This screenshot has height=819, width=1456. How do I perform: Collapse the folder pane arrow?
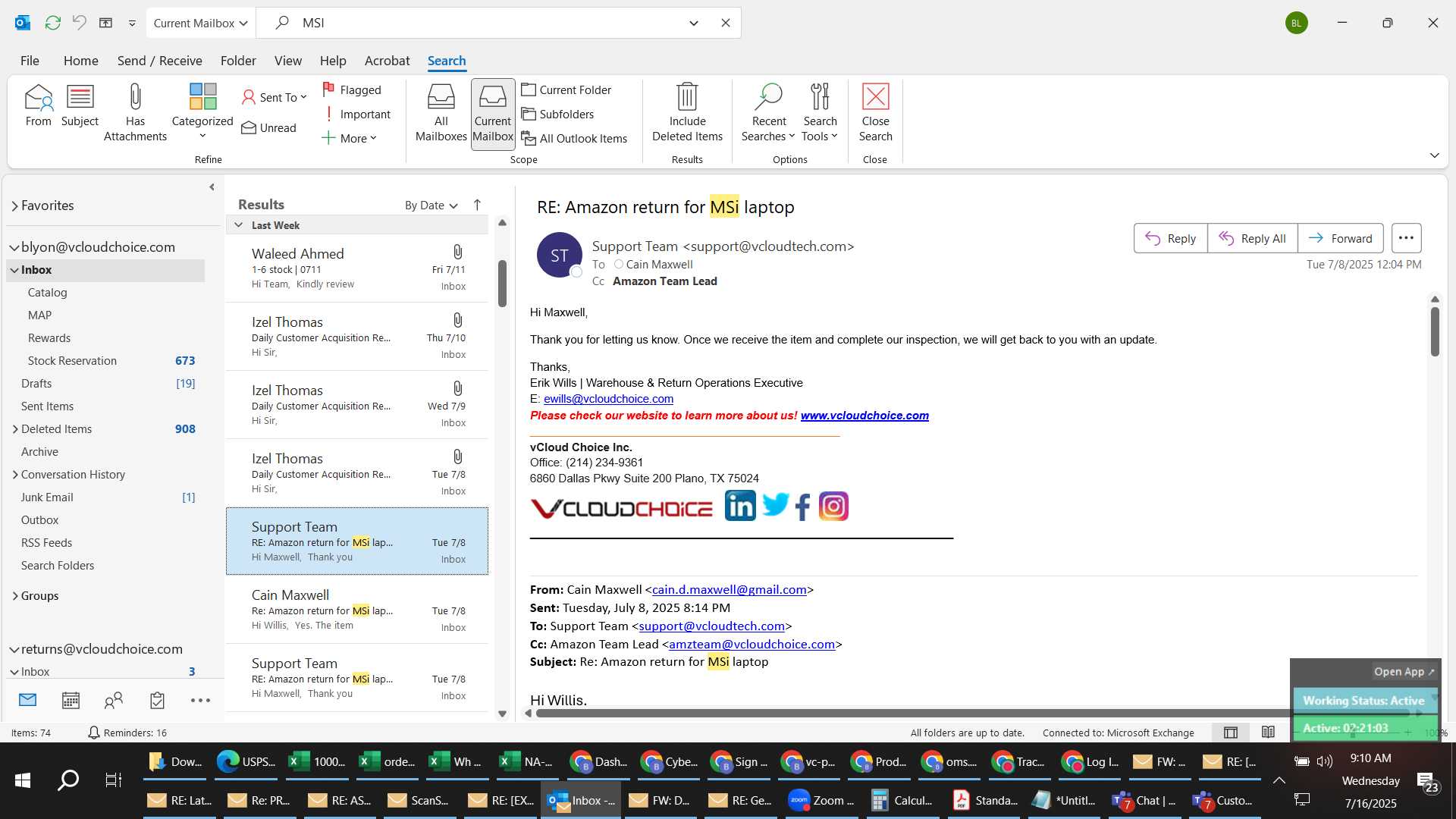(212, 187)
